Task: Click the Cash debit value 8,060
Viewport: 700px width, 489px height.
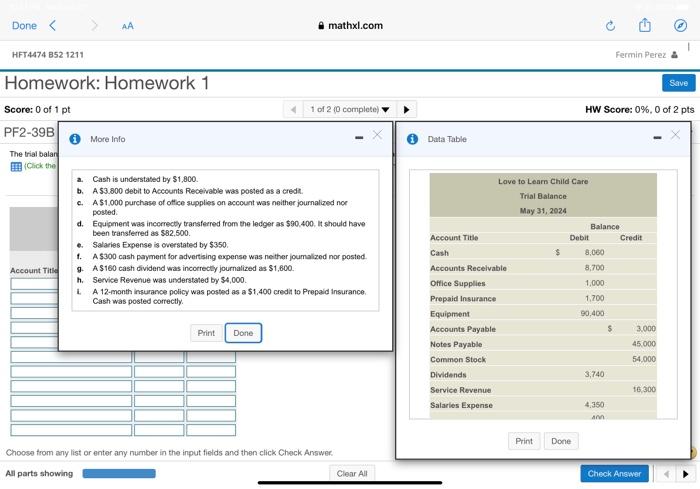Action: tap(594, 252)
